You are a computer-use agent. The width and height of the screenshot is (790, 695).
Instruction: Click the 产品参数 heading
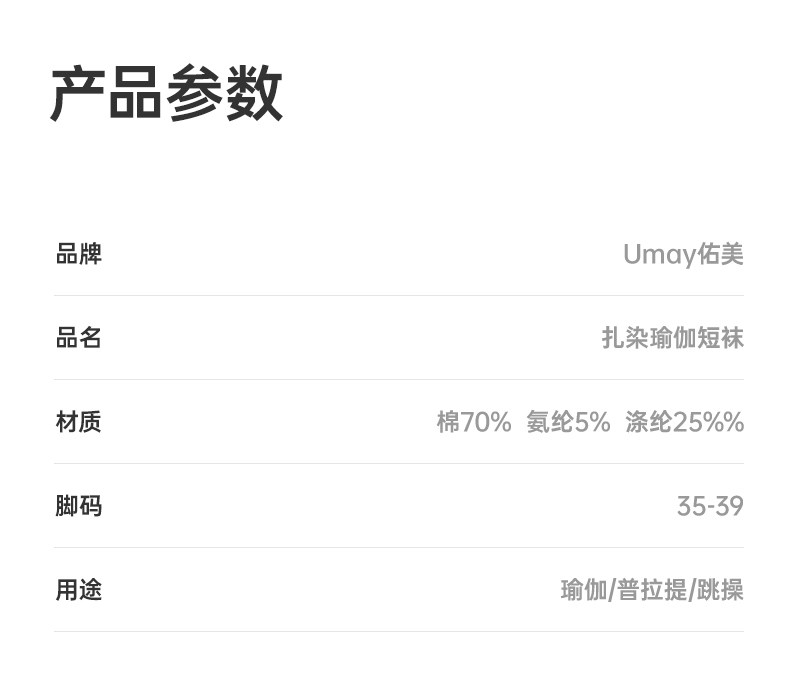[x=166, y=93]
